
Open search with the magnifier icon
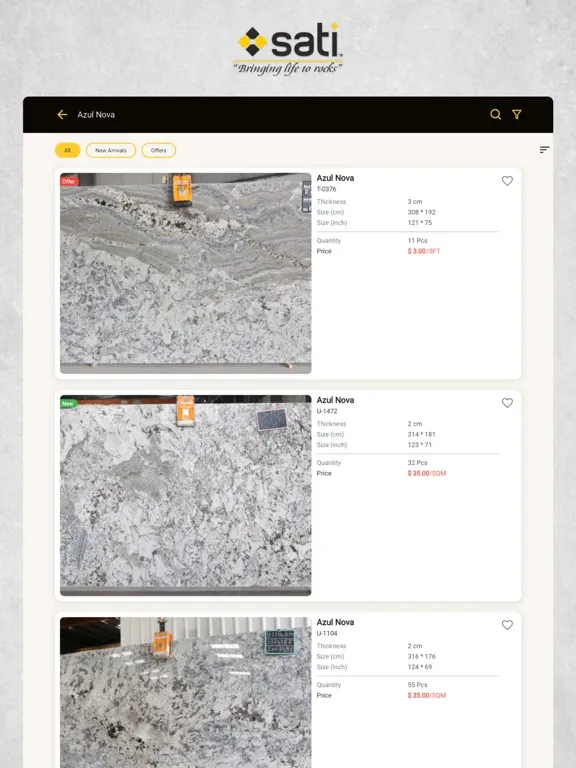tap(495, 115)
